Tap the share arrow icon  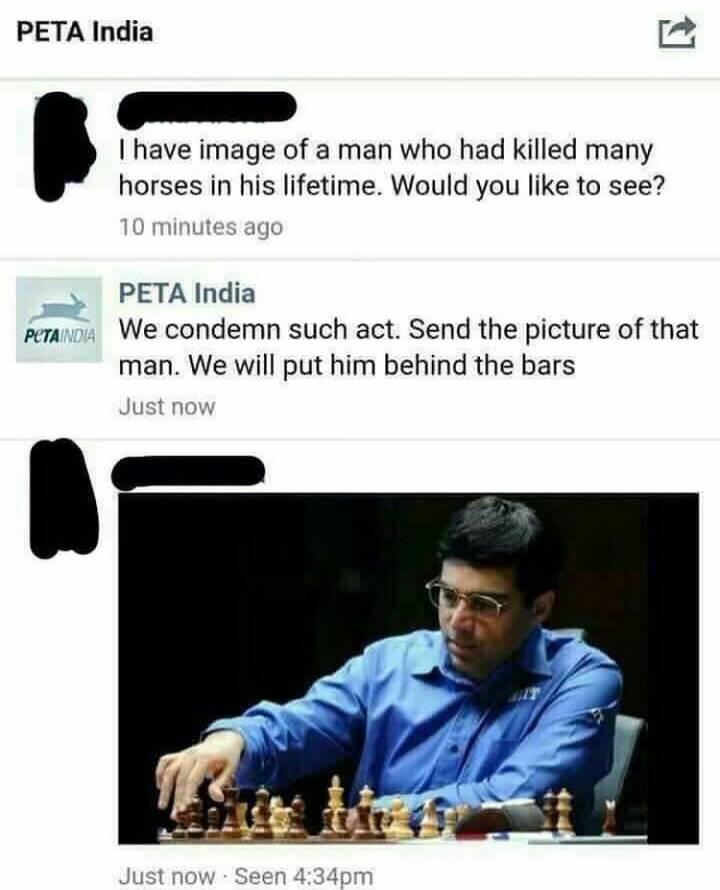(677, 33)
